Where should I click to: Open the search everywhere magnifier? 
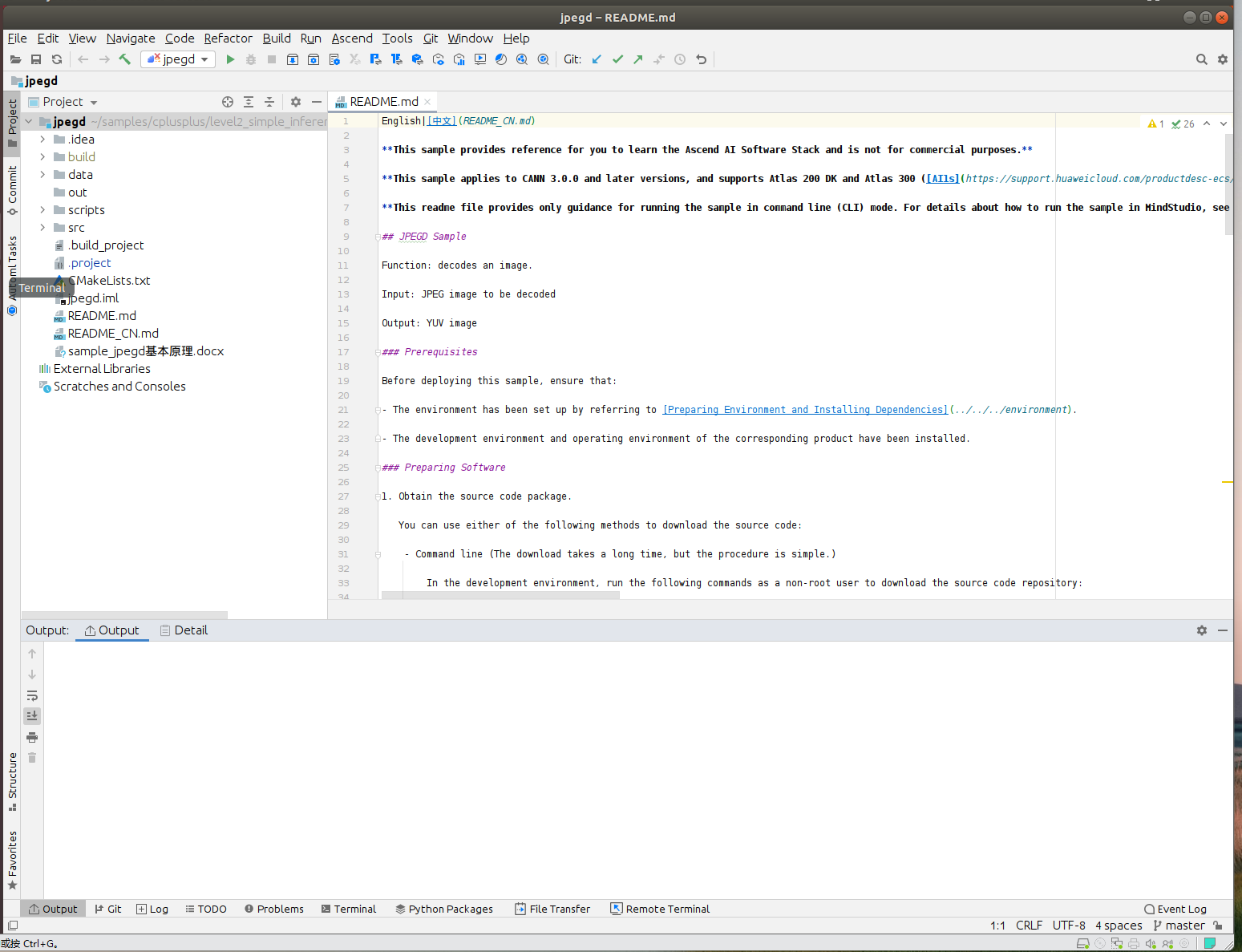point(1201,59)
